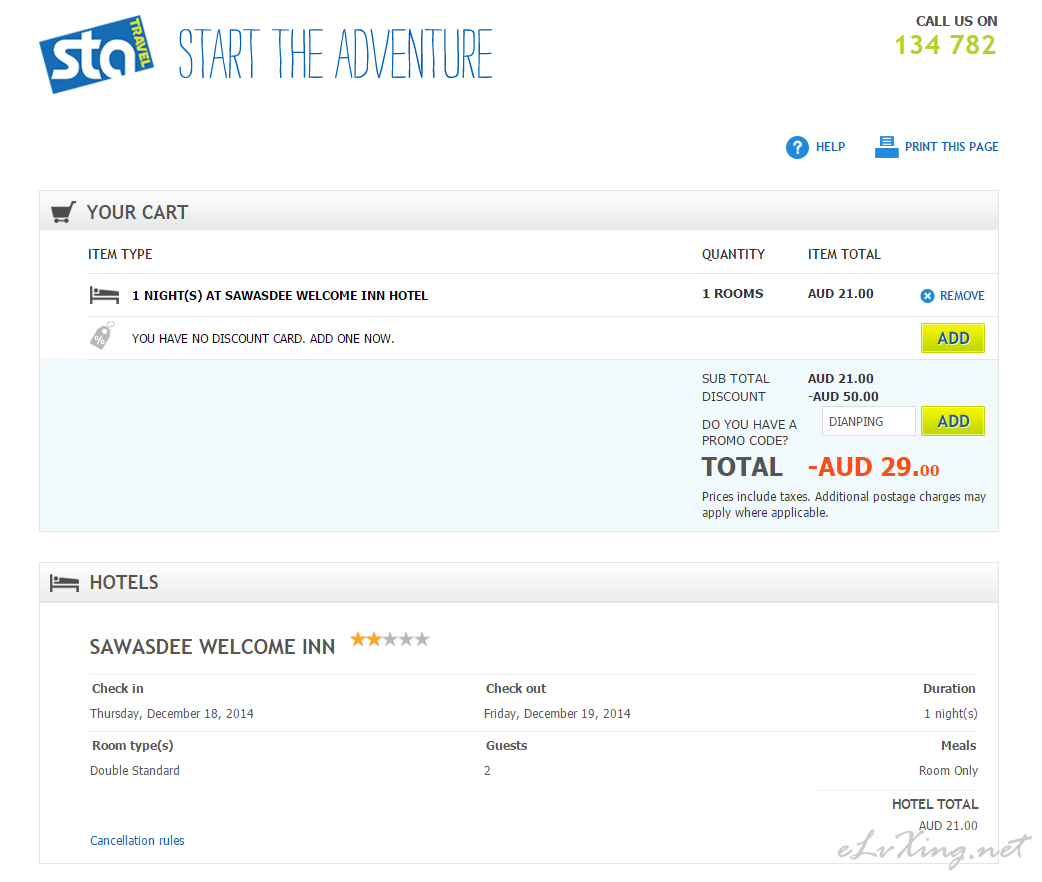The image size is (1042, 882).
Task: Open Cancellation rules link
Action: (138, 841)
